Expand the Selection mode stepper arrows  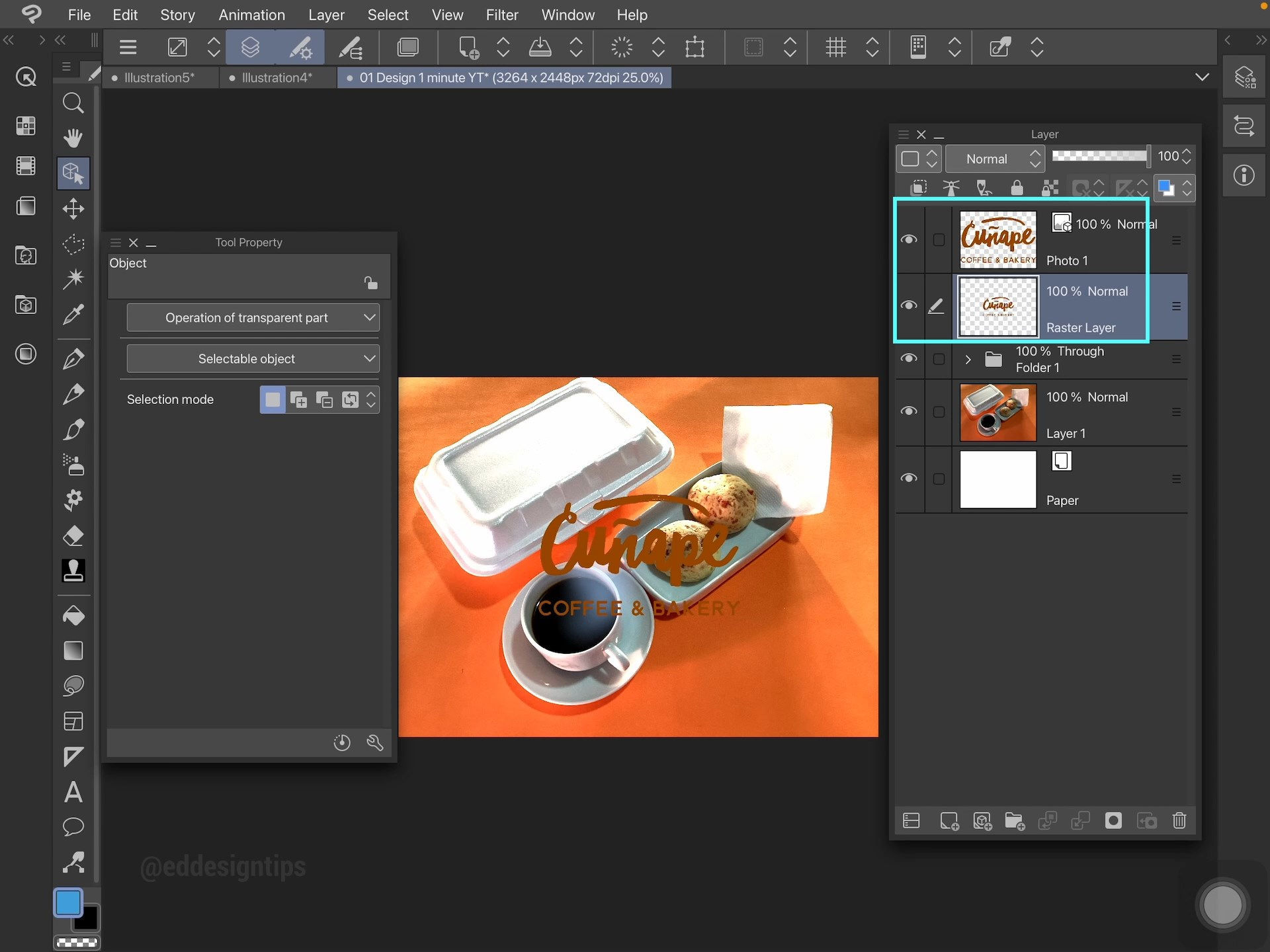click(x=371, y=399)
